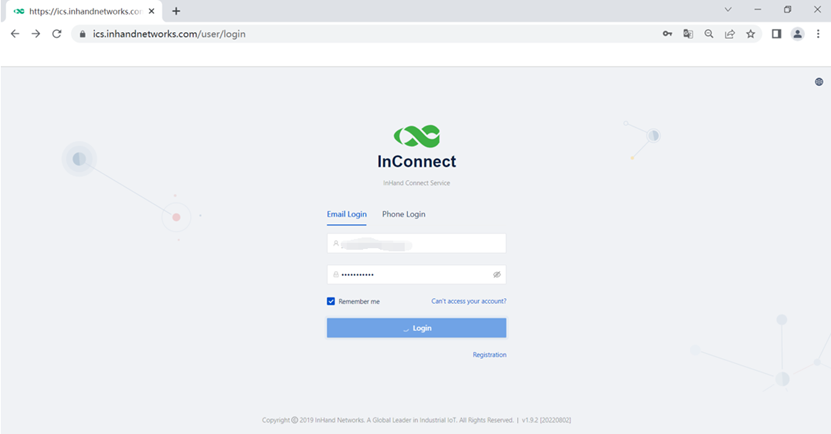Open the translate page icon
The width and height of the screenshot is (831, 434).
(x=688, y=34)
